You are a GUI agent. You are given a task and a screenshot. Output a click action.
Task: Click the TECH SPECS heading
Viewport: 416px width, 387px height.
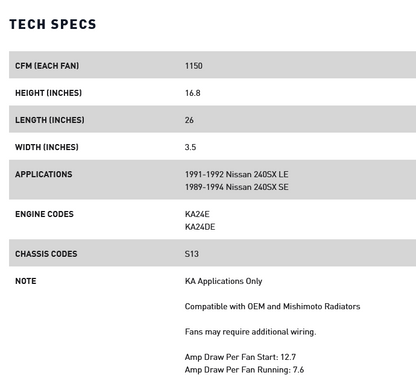pyautogui.click(x=53, y=24)
